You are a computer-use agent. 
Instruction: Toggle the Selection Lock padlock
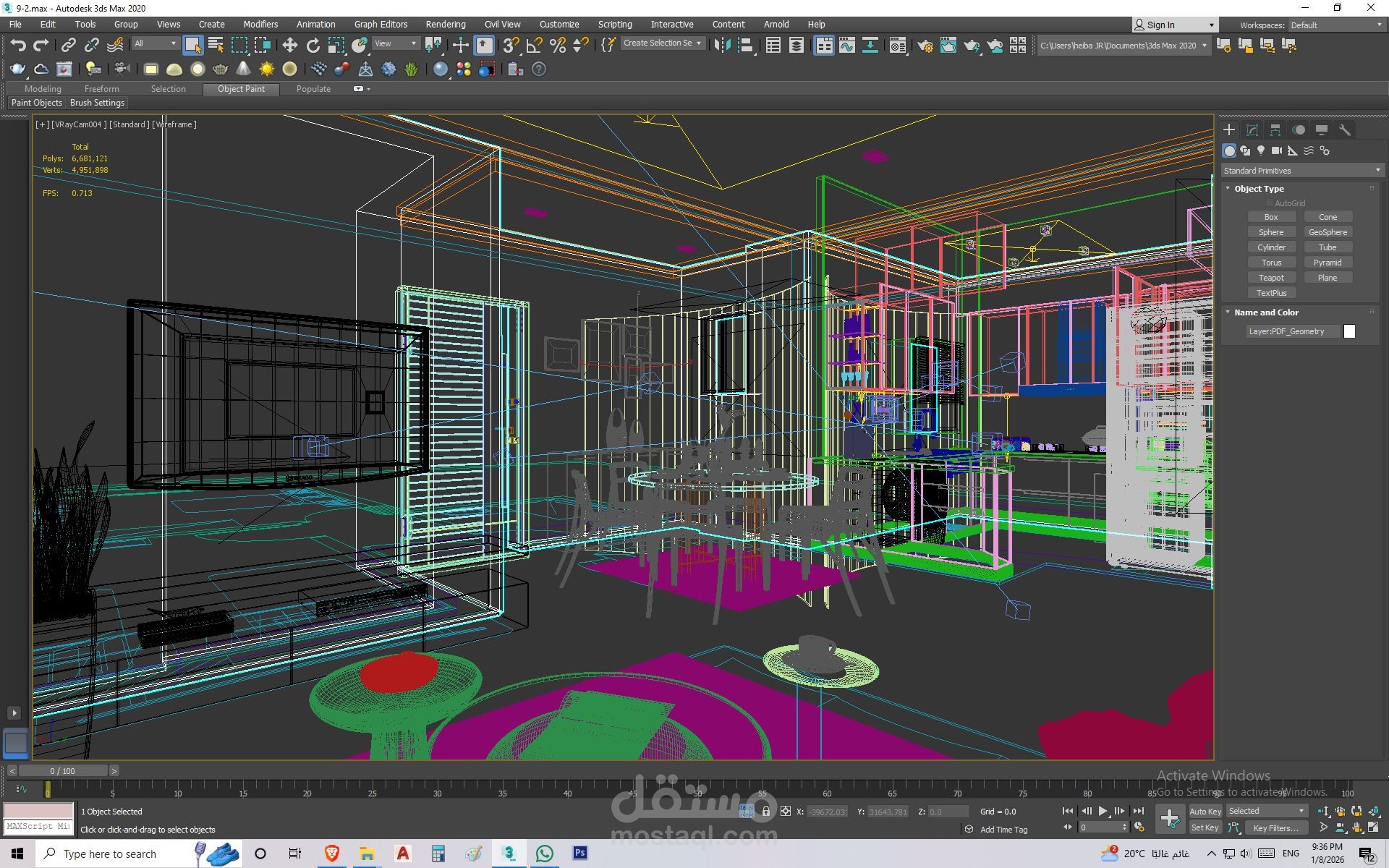[x=766, y=812]
